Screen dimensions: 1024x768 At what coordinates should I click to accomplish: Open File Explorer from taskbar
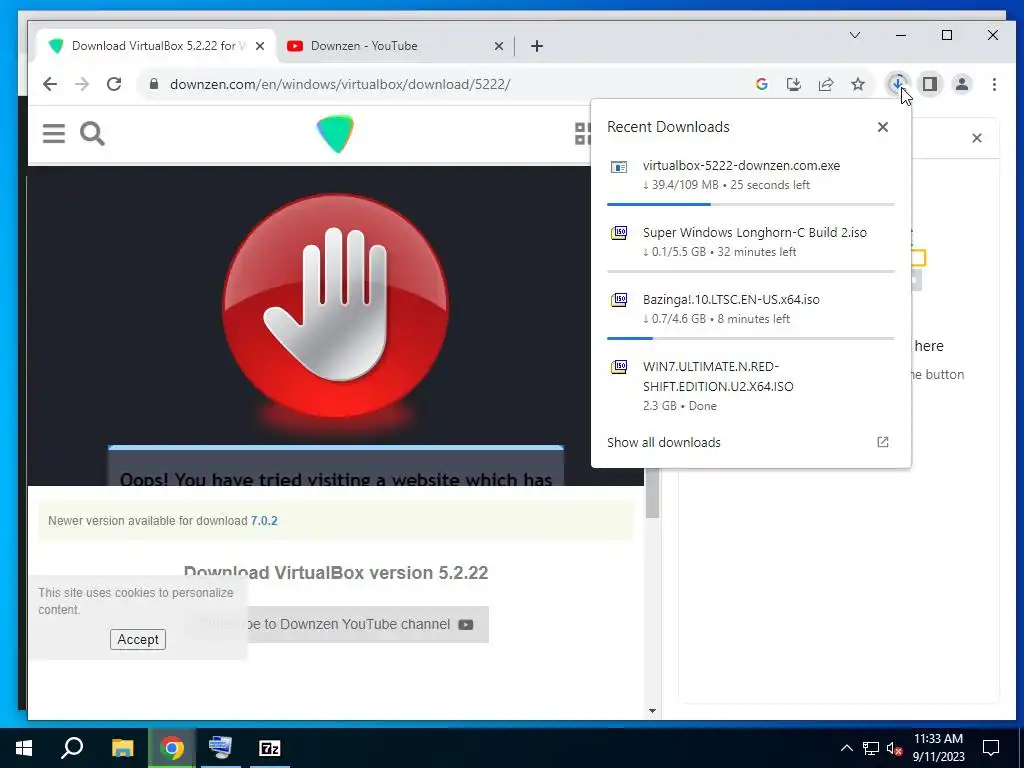122,748
